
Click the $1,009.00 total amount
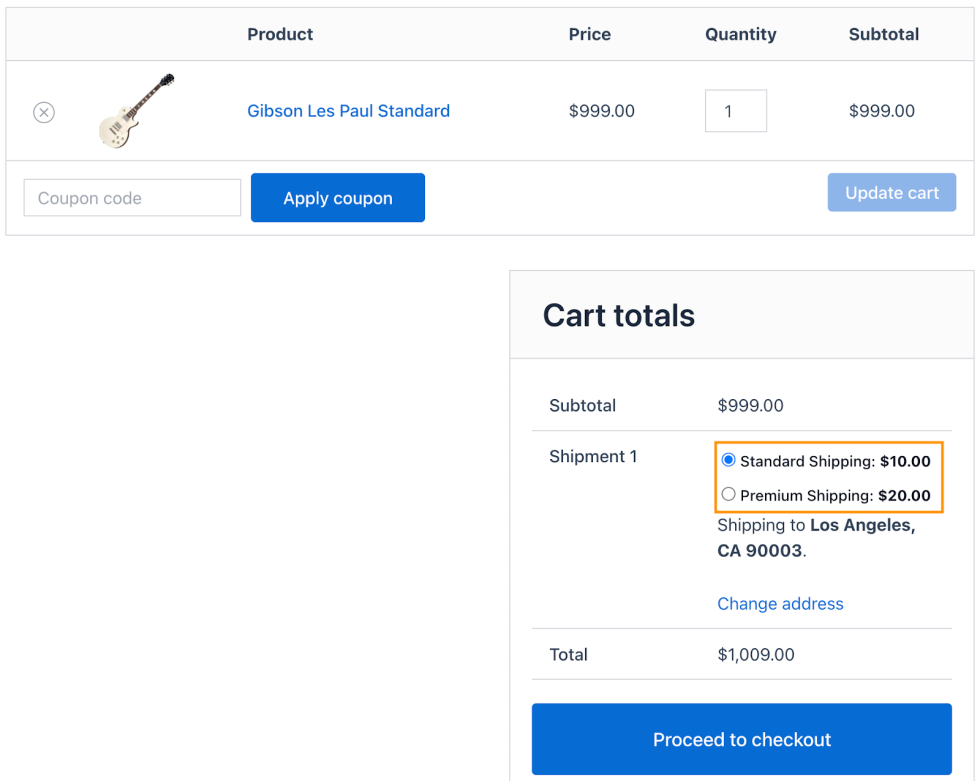(756, 655)
